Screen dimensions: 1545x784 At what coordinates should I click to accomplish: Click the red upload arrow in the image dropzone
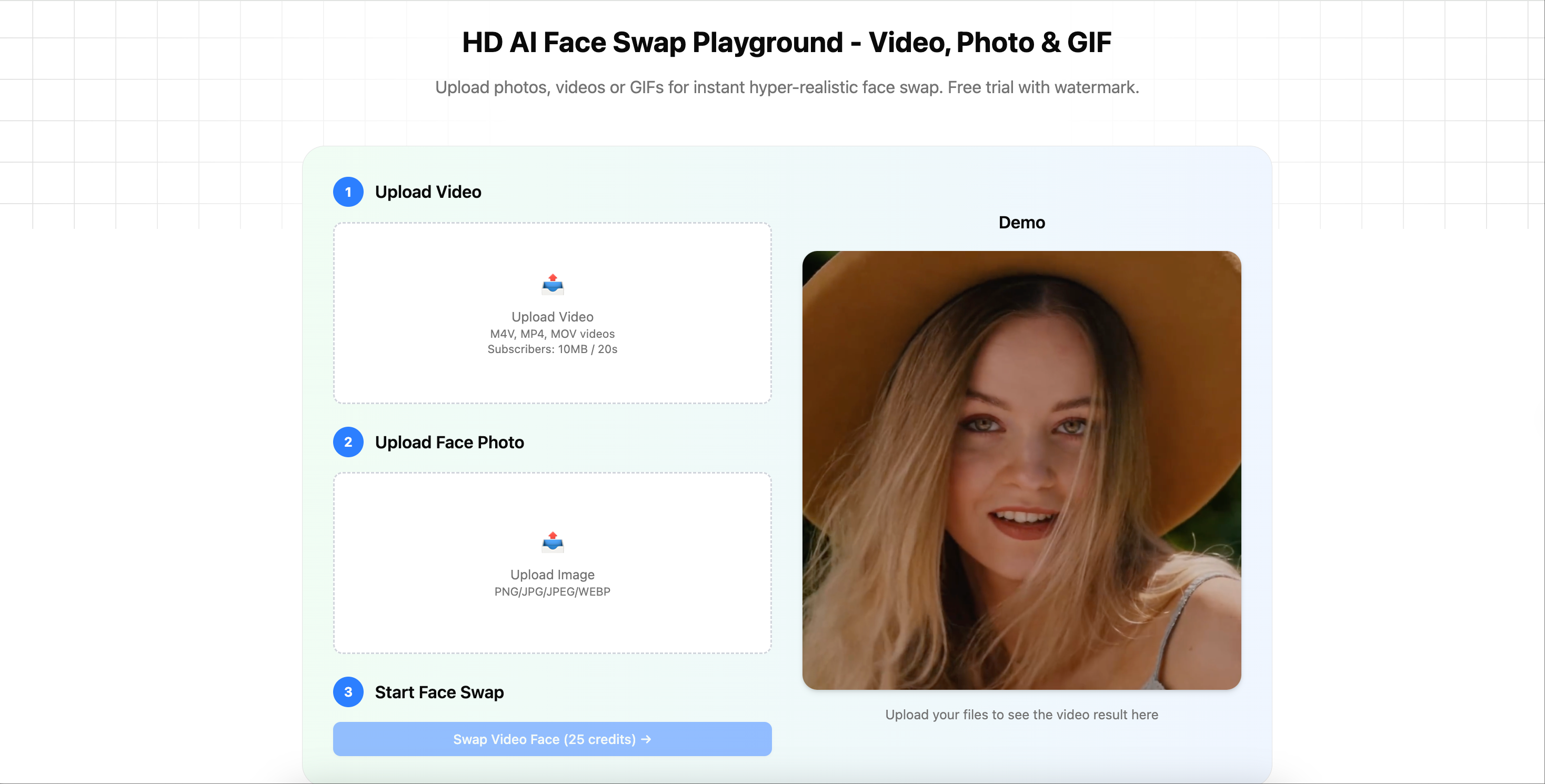[553, 536]
